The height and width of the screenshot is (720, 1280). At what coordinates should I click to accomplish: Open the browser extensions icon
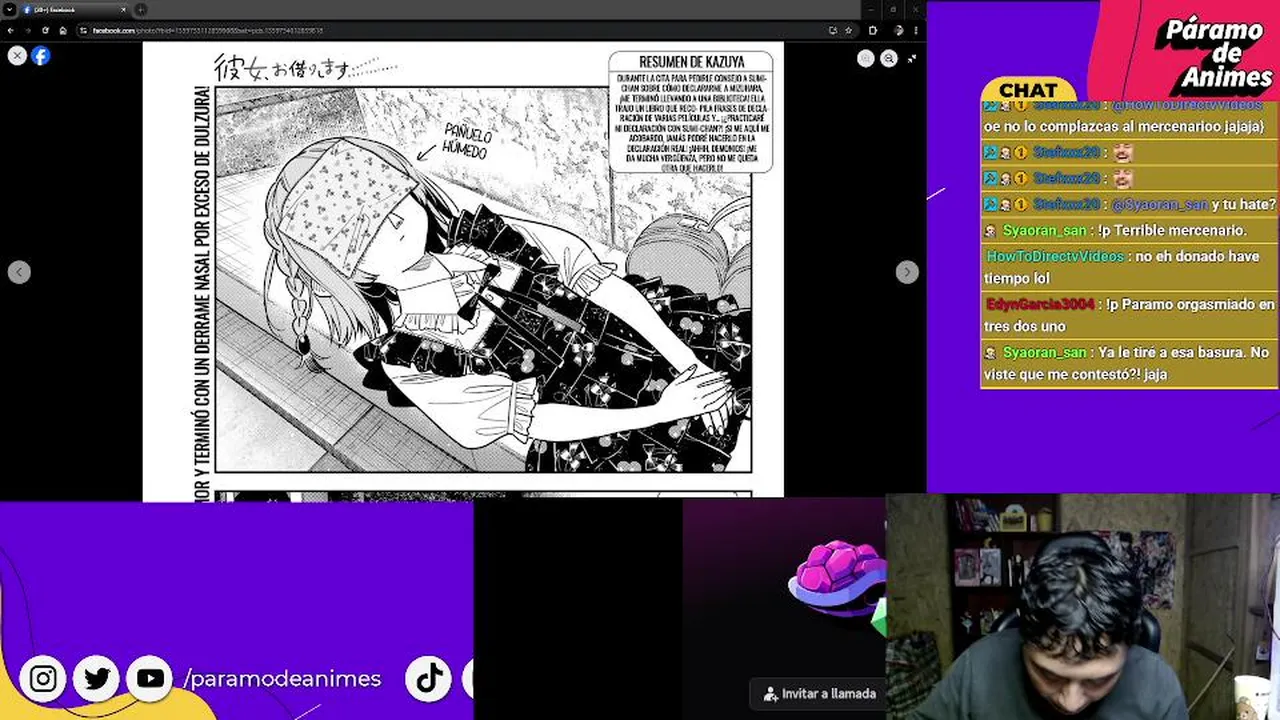[873, 30]
